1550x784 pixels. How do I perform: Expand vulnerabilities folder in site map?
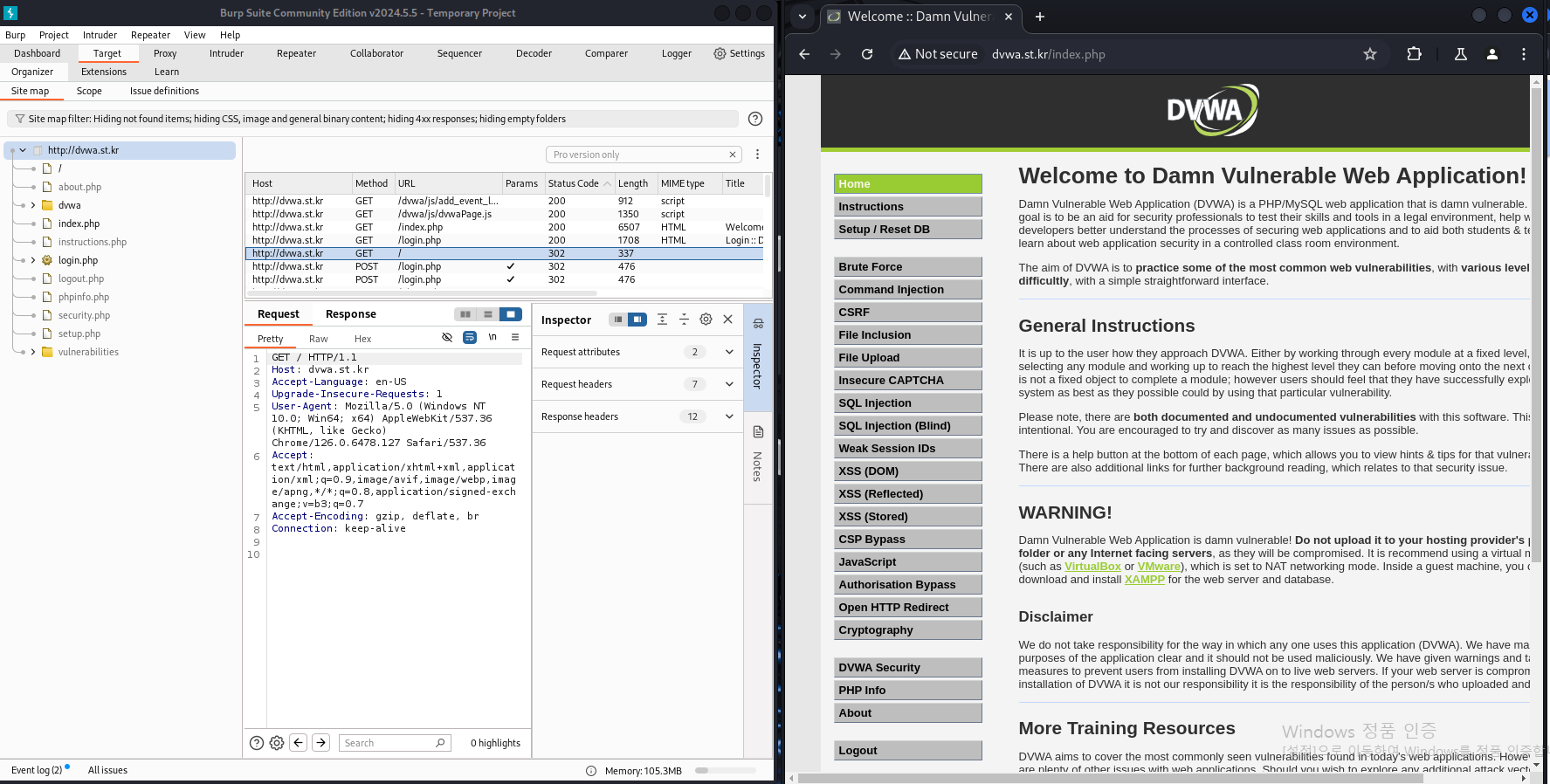point(33,352)
